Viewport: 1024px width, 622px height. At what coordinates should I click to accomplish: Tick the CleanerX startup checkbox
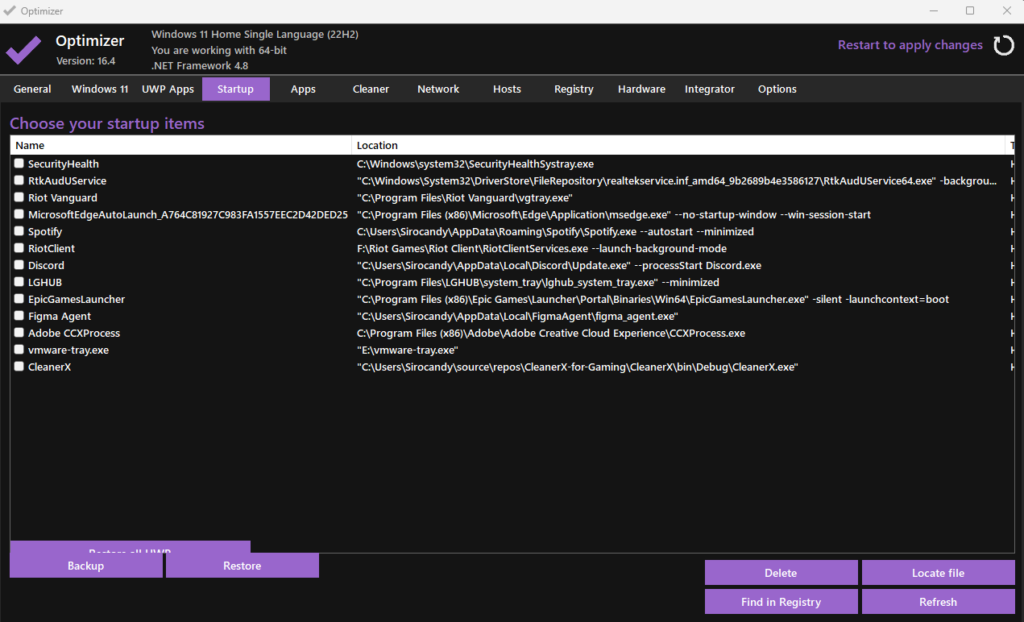(19, 367)
